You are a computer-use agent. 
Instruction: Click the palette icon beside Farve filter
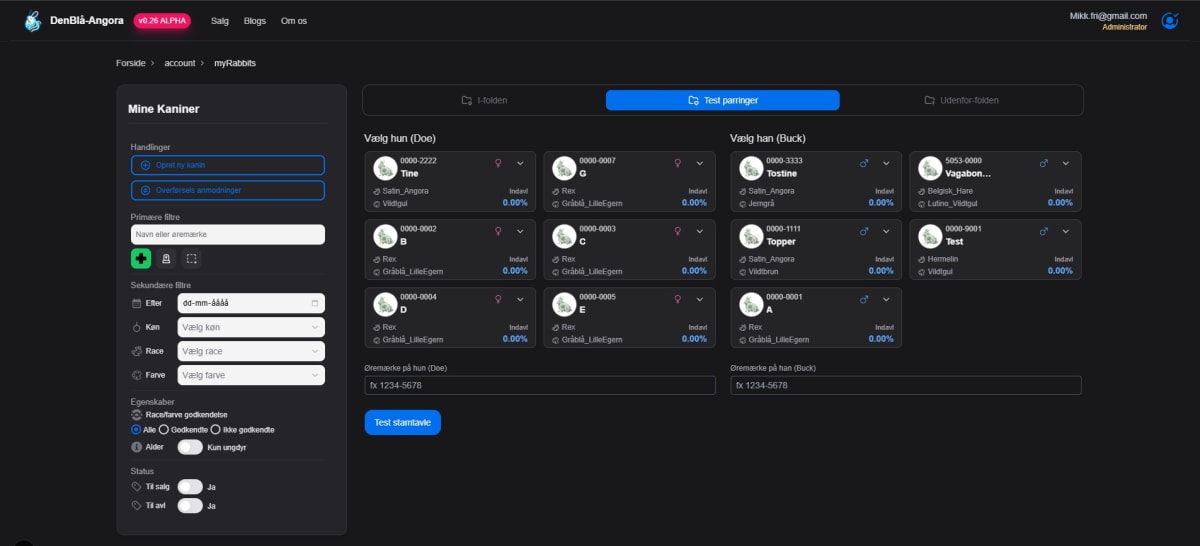(137, 375)
